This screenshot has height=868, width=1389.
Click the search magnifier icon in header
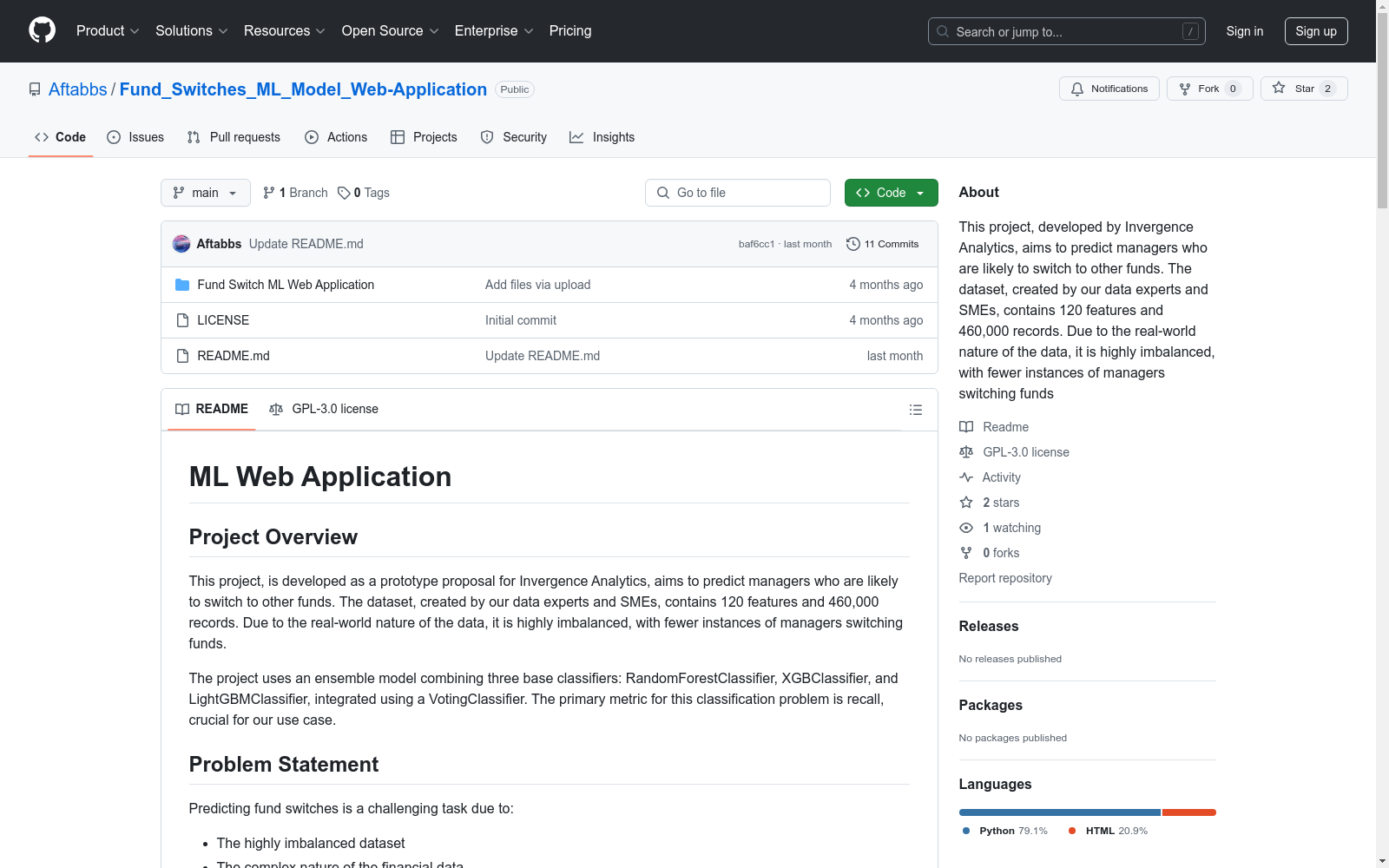click(943, 31)
